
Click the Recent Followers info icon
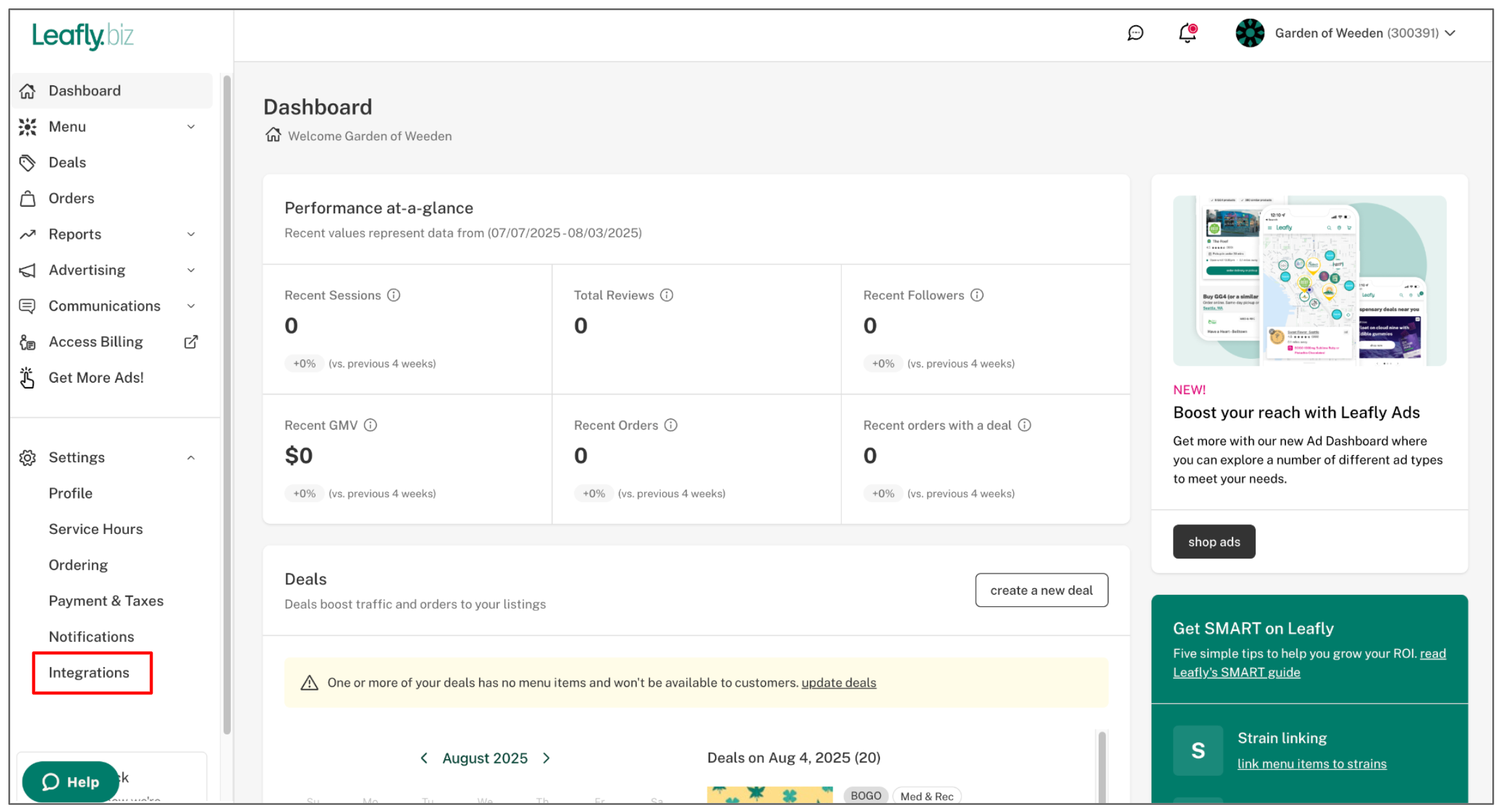pyautogui.click(x=977, y=295)
